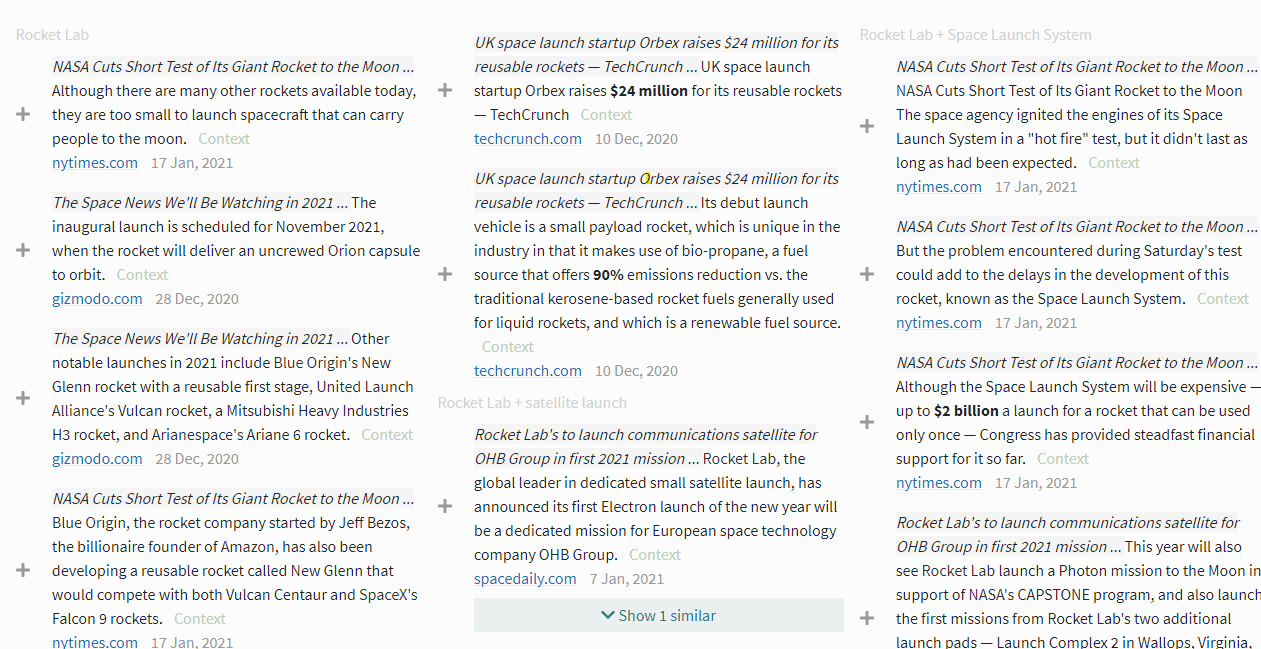Open Context after 'known as the Space Launch System'
The width and height of the screenshot is (1261, 649).
tap(1223, 299)
